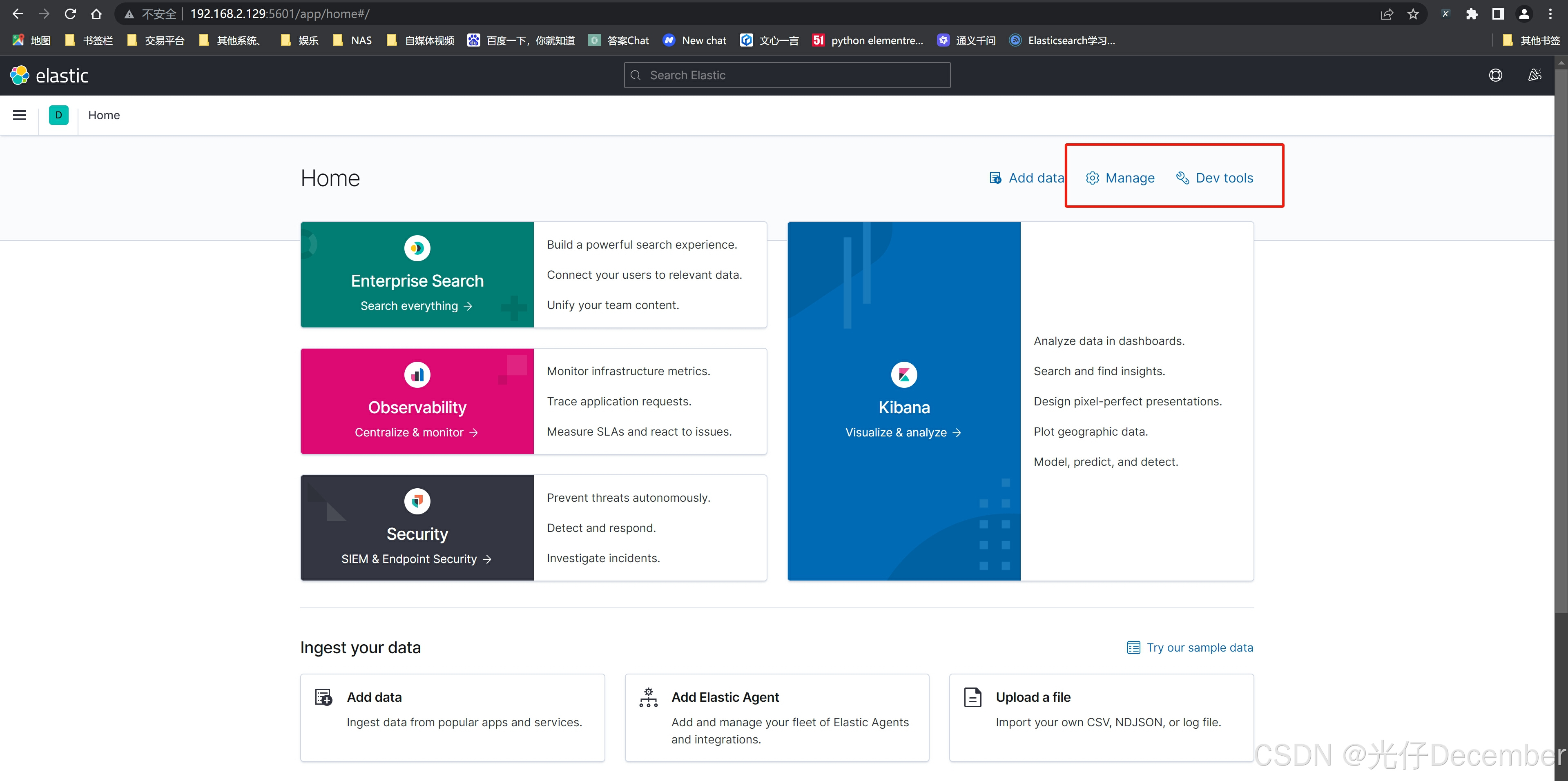
Task: Open the help menu lifebuoy icon
Action: point(1495,76)
